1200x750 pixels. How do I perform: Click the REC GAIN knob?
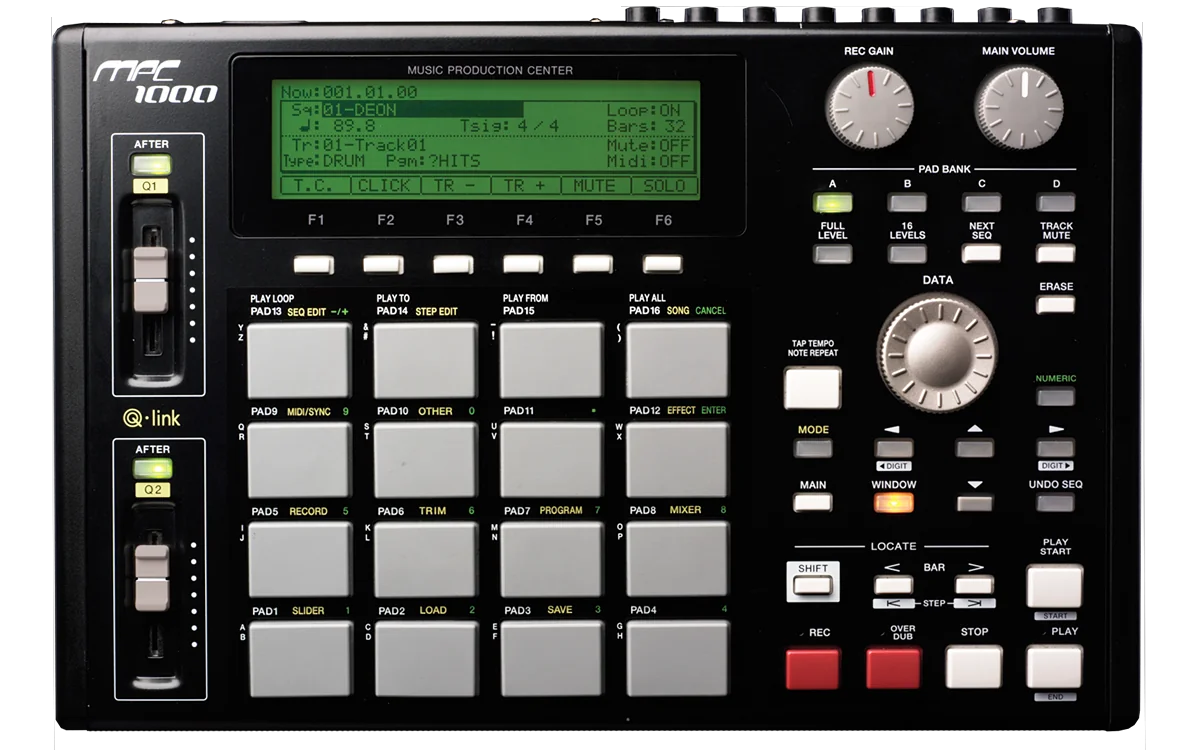click(x=870, y=108)
